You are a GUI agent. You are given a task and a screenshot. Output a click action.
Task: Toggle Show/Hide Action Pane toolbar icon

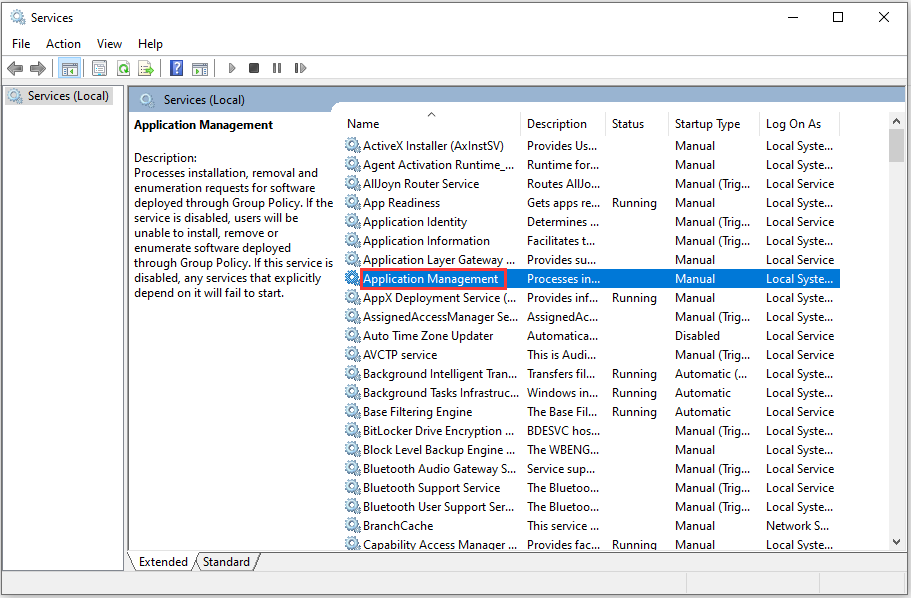click(x=200, y=69)
